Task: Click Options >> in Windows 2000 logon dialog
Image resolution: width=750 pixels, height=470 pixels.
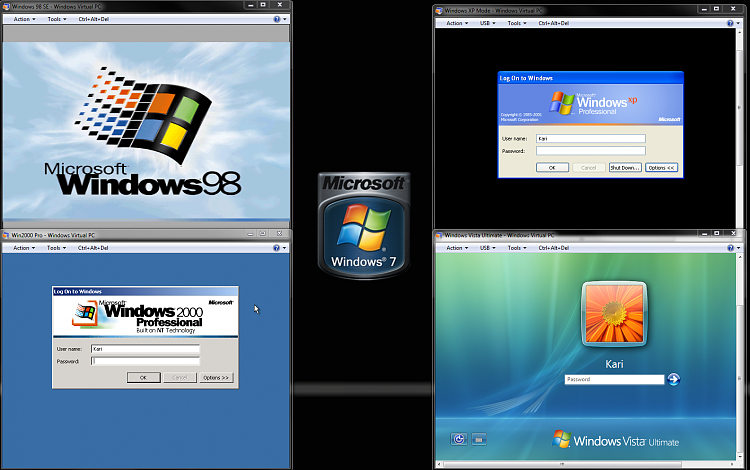Action: pos(217,377)
